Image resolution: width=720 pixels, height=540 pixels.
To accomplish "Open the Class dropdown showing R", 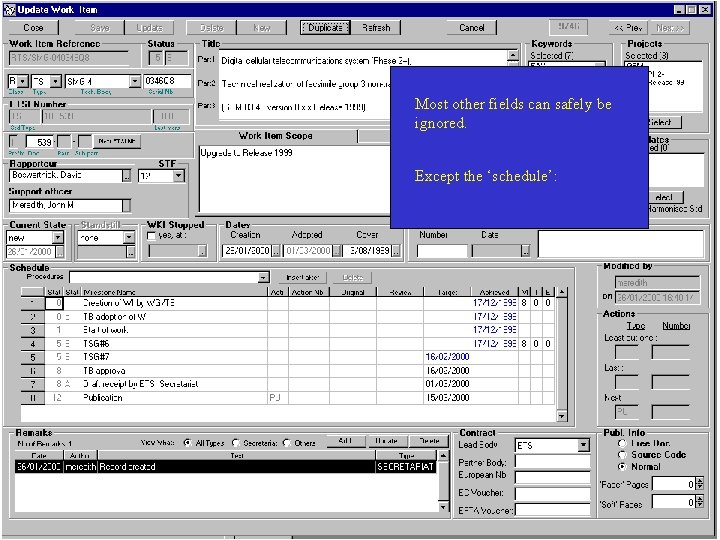I will (23, 81).
